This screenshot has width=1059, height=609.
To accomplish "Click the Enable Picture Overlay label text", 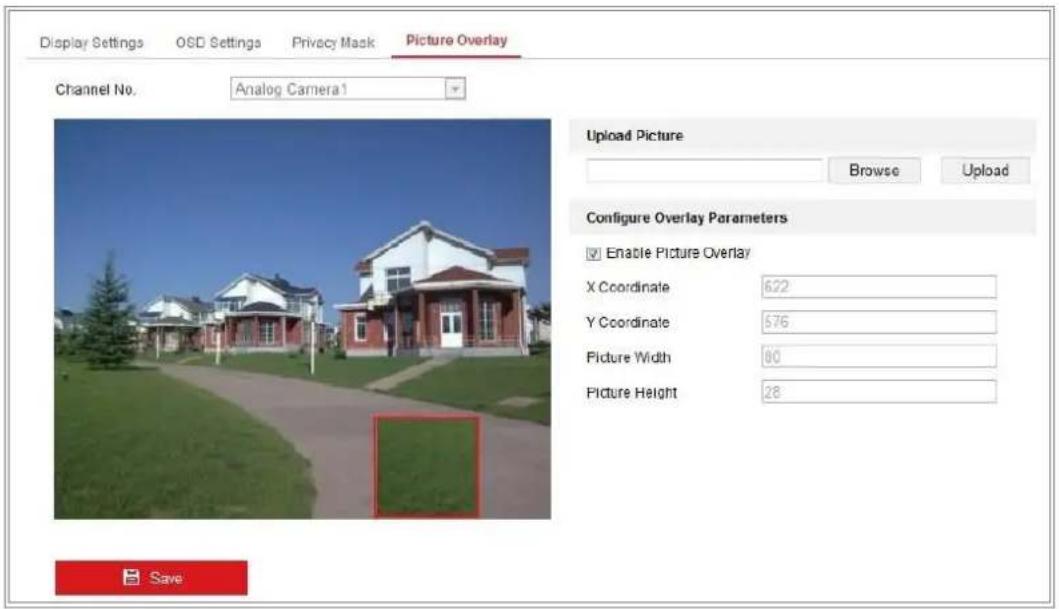I will 678,253.
